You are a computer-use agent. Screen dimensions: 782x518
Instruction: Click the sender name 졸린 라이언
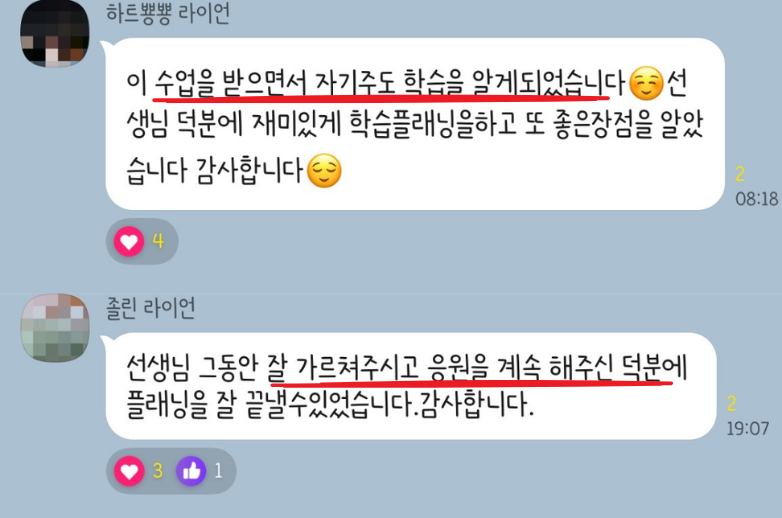coord(151,308)
